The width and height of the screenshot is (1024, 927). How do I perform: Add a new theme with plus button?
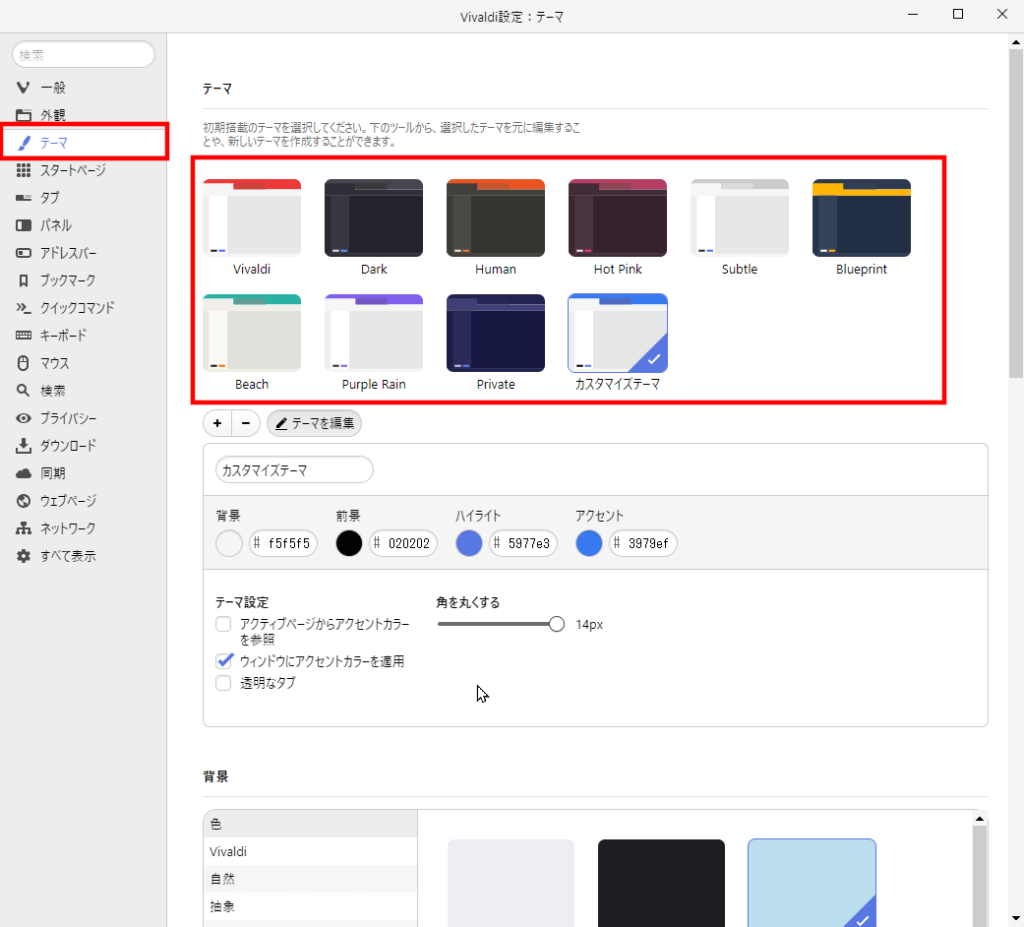coord(217,423)
